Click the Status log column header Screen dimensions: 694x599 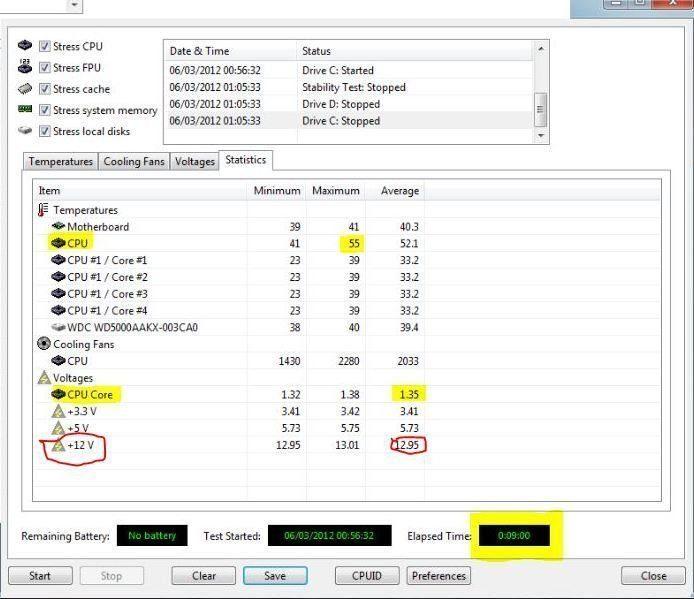coord(415,51)
